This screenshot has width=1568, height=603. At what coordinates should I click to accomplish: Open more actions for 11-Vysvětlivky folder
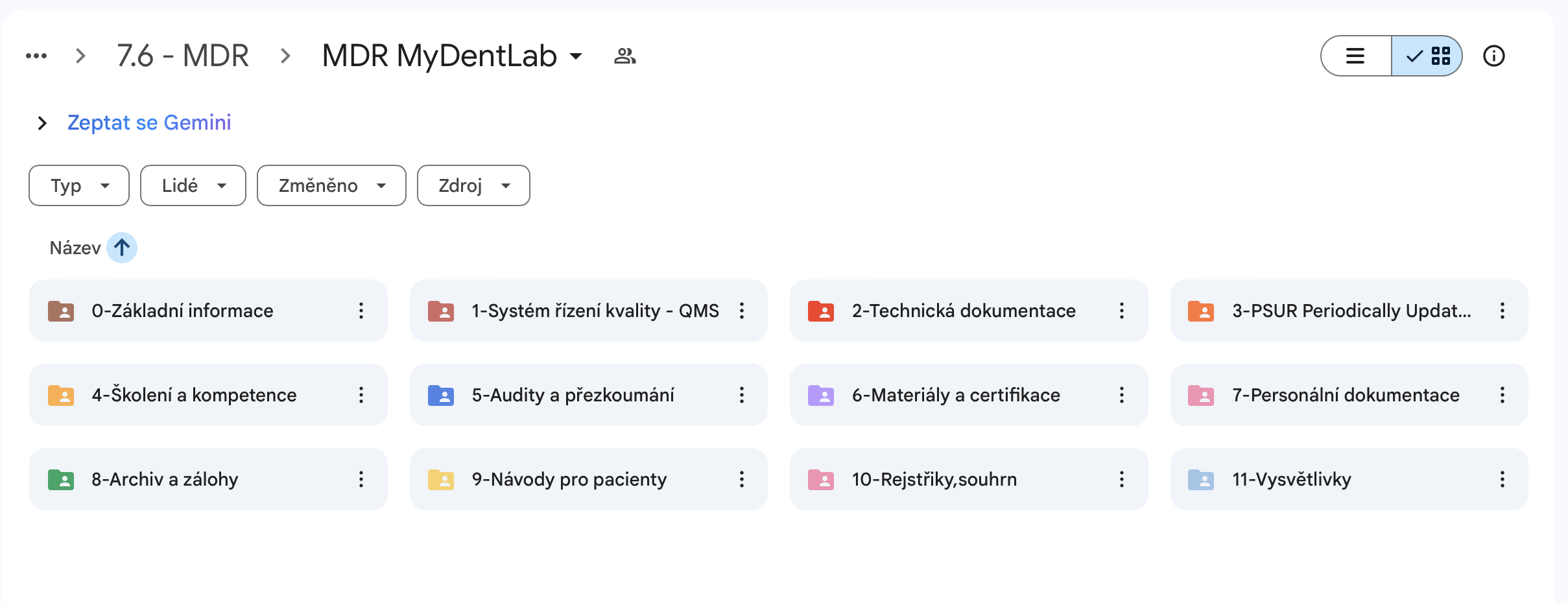tap(1502, 479)
